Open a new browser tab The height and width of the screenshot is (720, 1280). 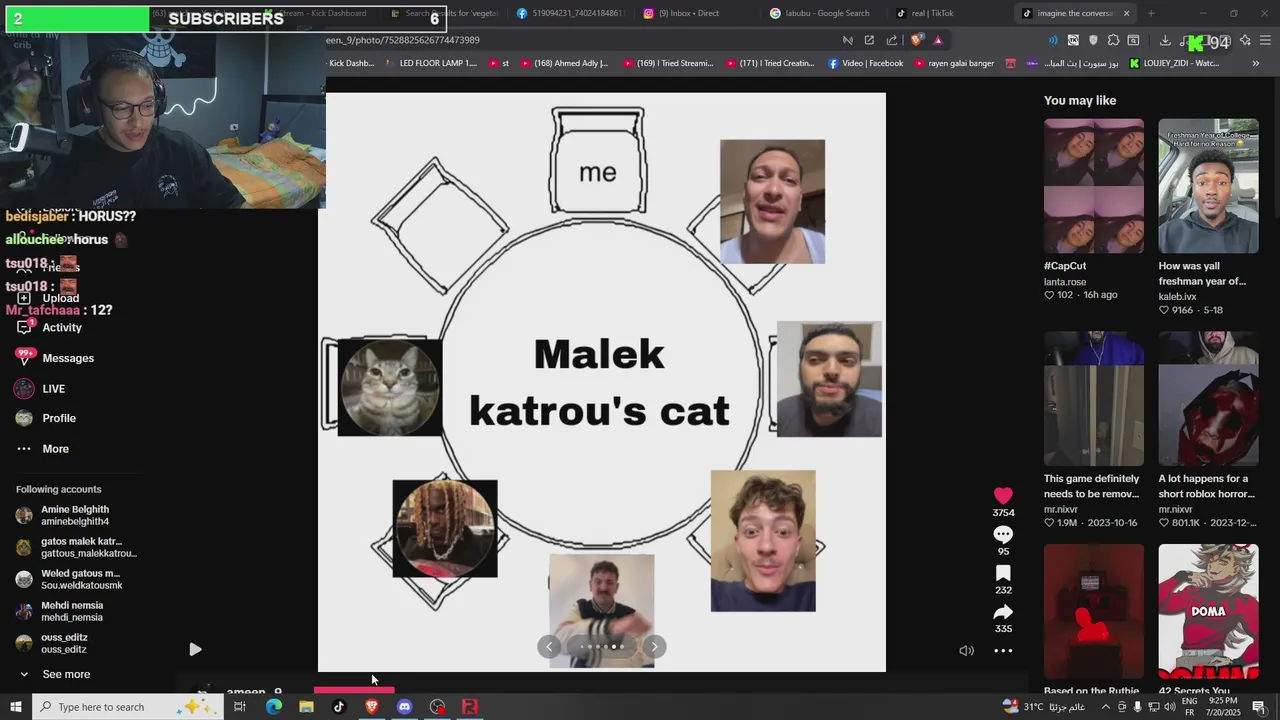tap(1151, 13)
